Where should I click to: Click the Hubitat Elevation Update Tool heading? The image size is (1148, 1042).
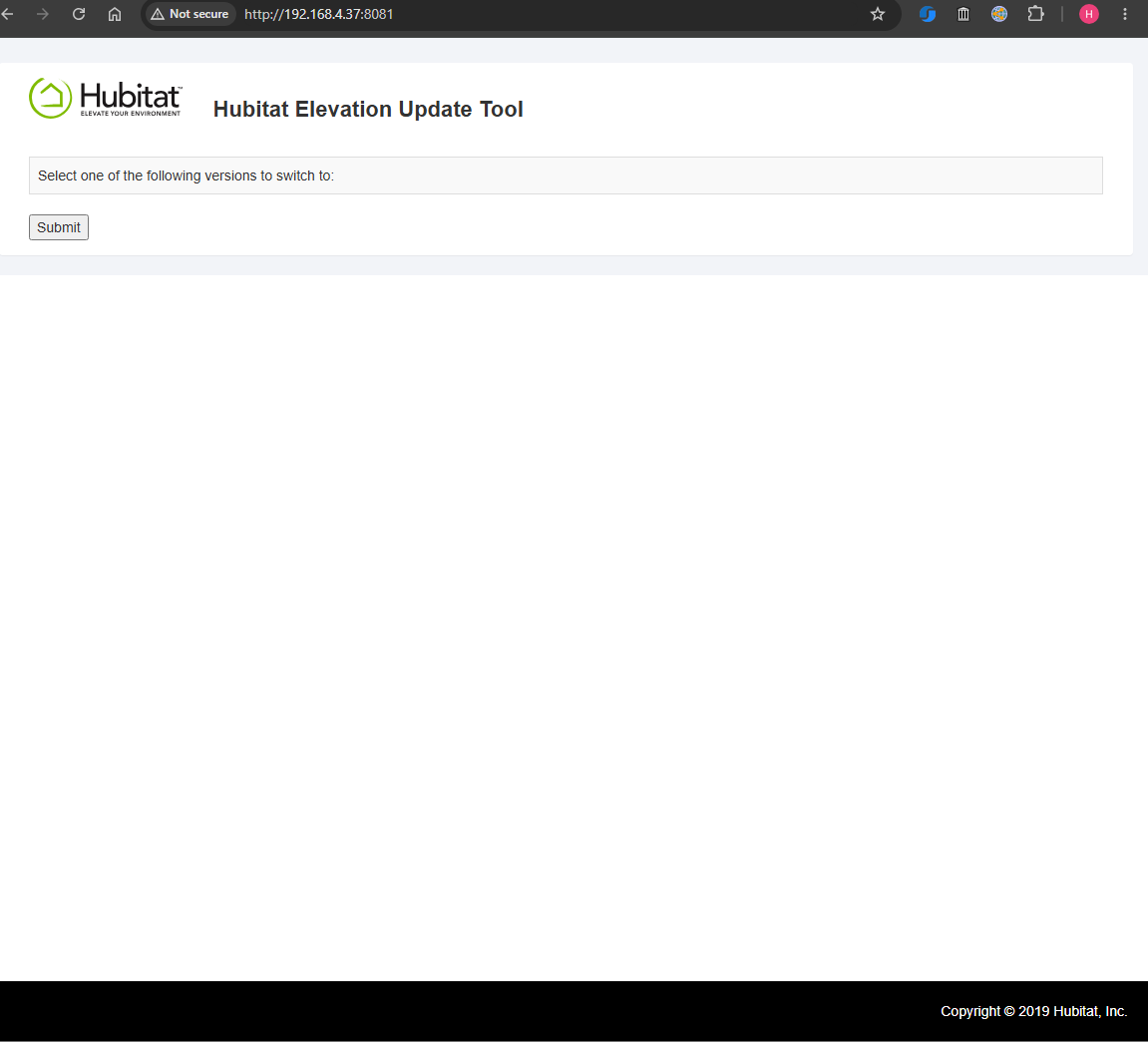pyautogui.click(x=368, y=109)
